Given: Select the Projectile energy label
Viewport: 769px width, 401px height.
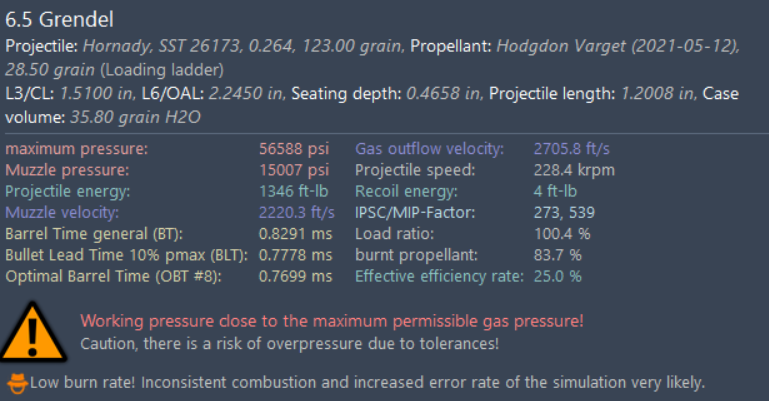Looking at the screenshot, I should (68, 191).
